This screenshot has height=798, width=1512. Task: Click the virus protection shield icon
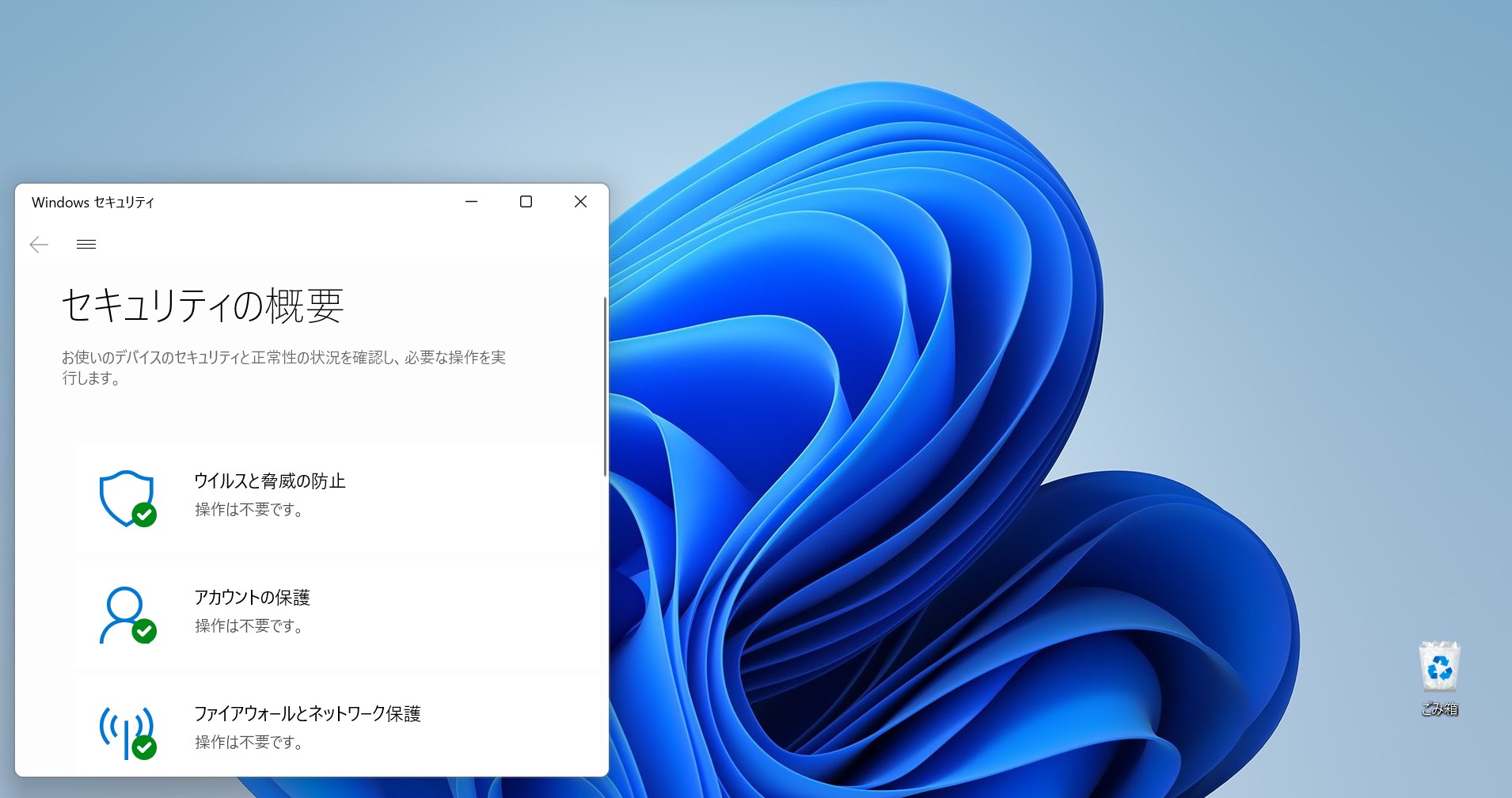[x=127, y=499]
